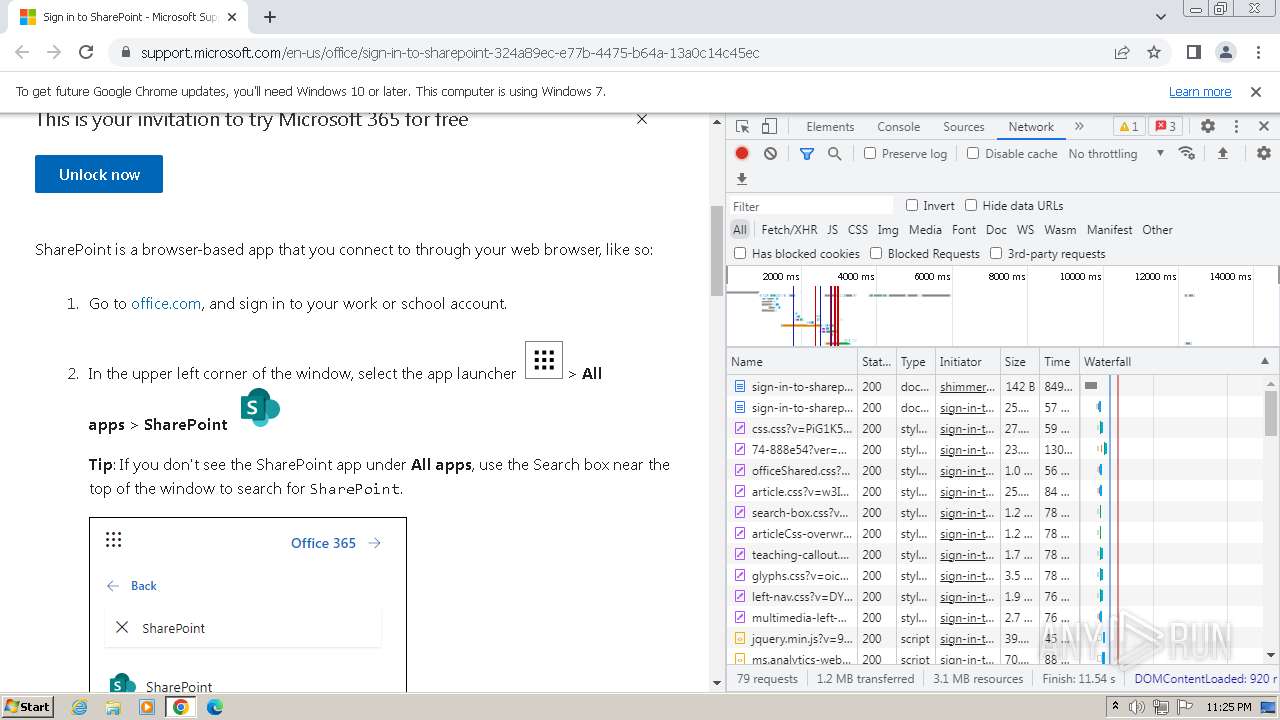Switch to the Console tab

point(898,127)
